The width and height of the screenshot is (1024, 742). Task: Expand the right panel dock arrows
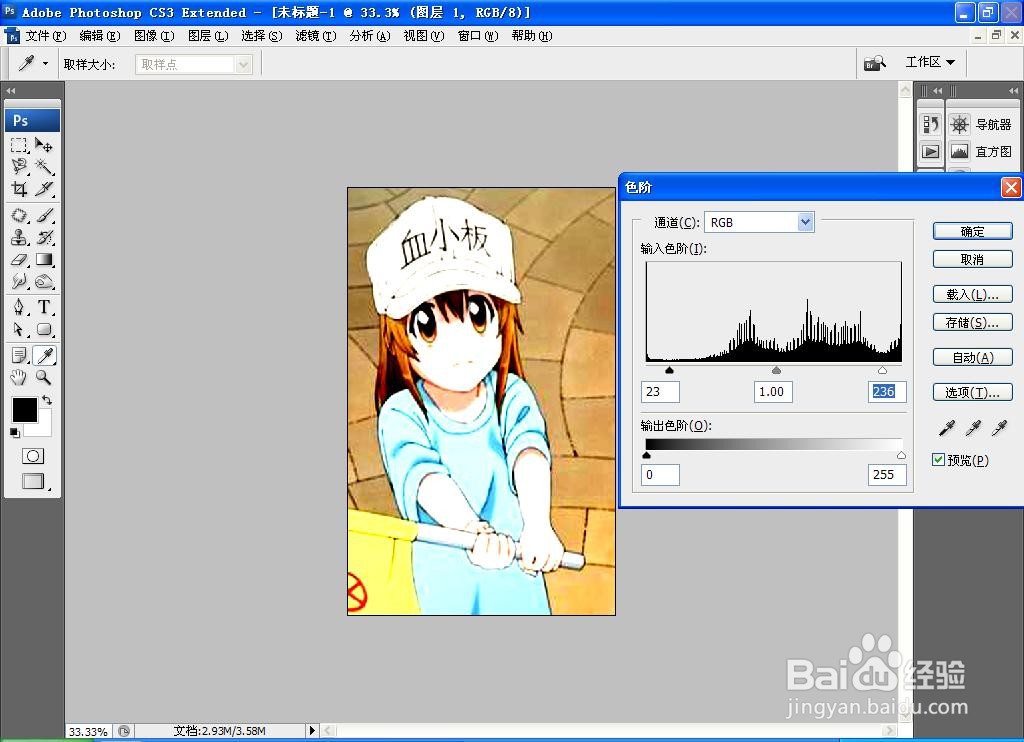point(1012,91)
